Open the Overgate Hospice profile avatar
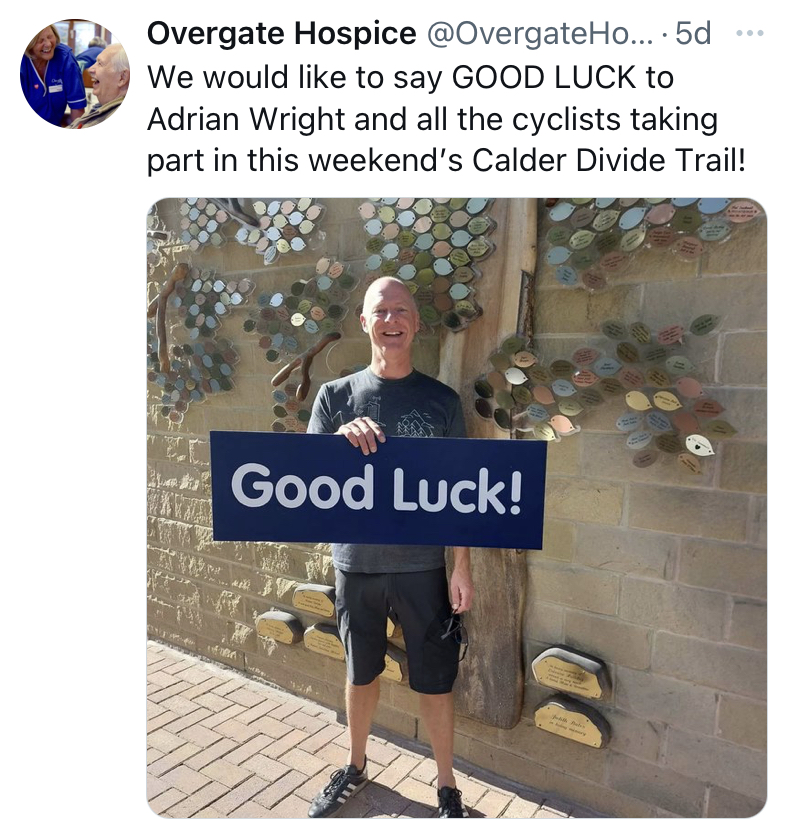 click(x=75, y=74)
